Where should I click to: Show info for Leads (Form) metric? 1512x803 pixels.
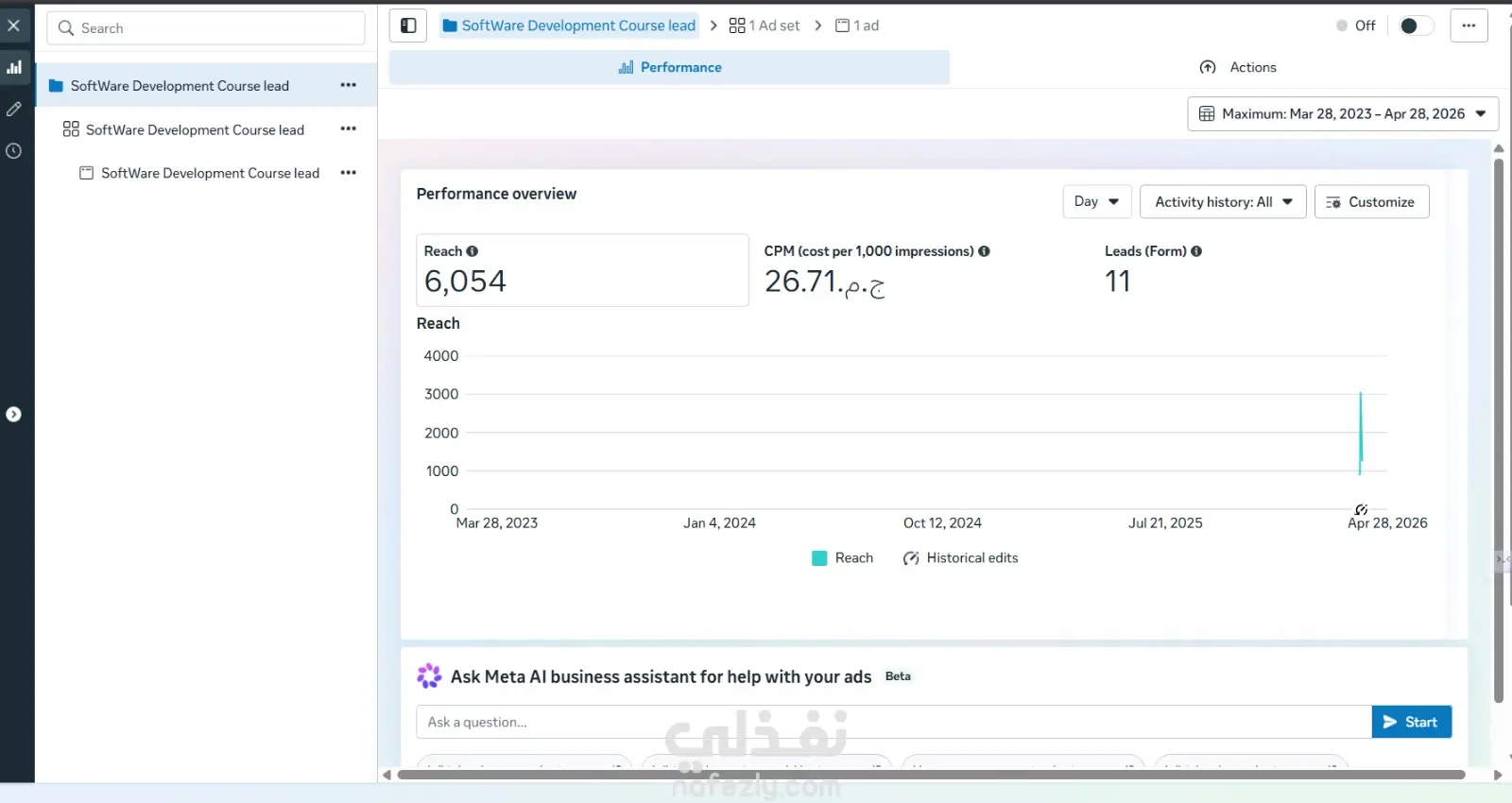(x=1196, y=251)
